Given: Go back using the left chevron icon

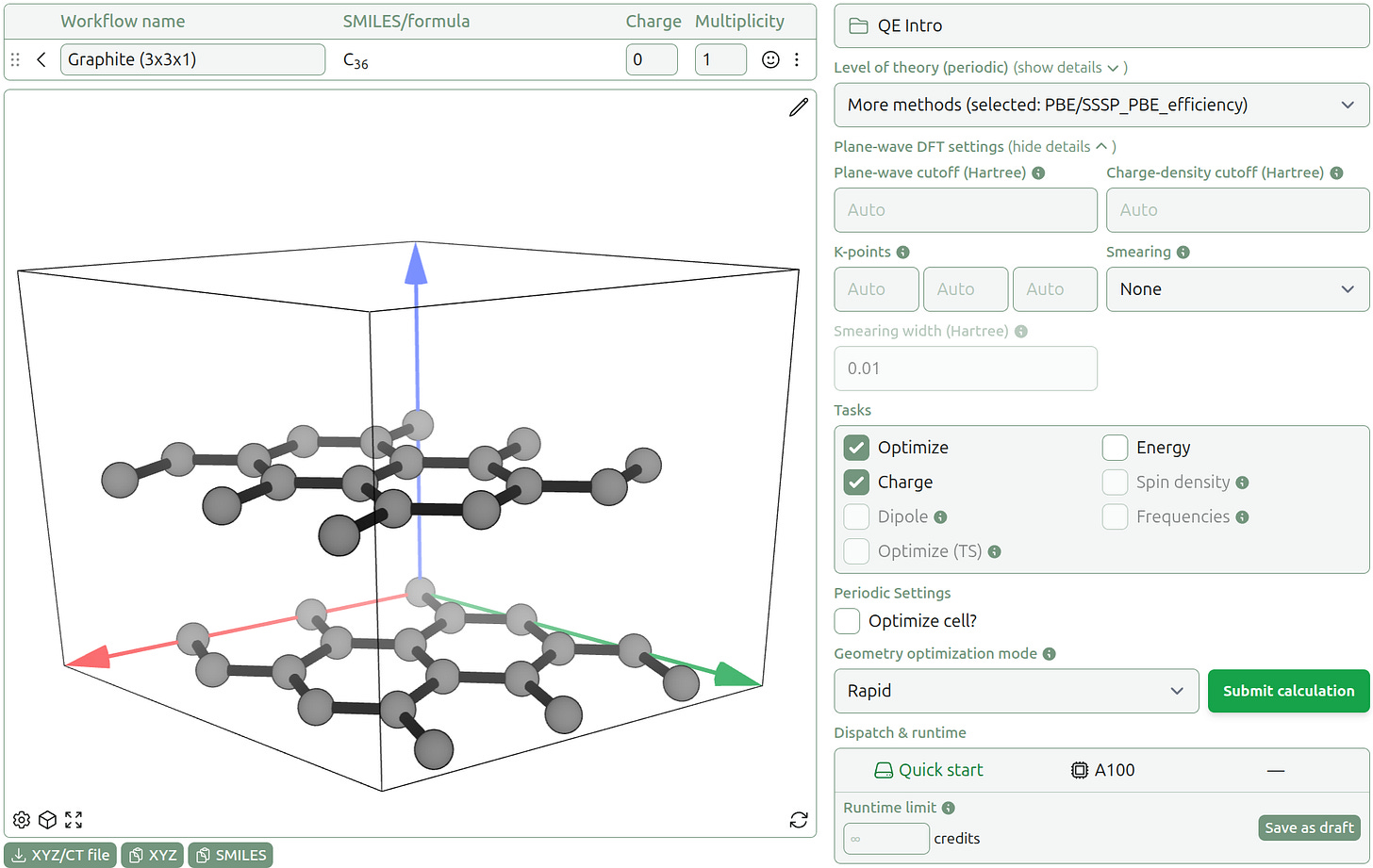Looking at the screenshot, I should 41,59.
